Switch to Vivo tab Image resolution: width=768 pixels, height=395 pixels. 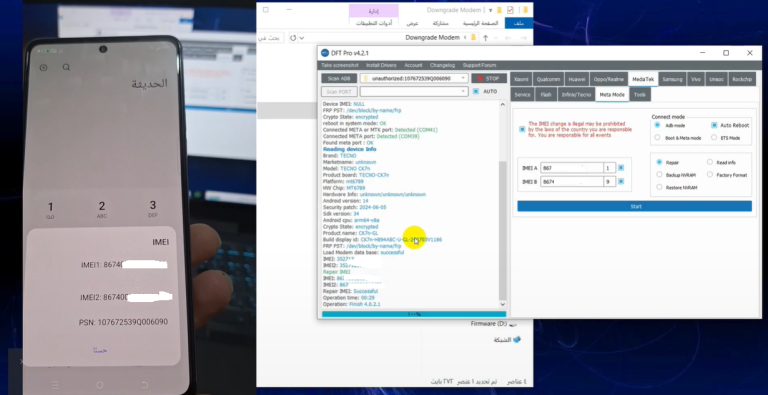696,79
